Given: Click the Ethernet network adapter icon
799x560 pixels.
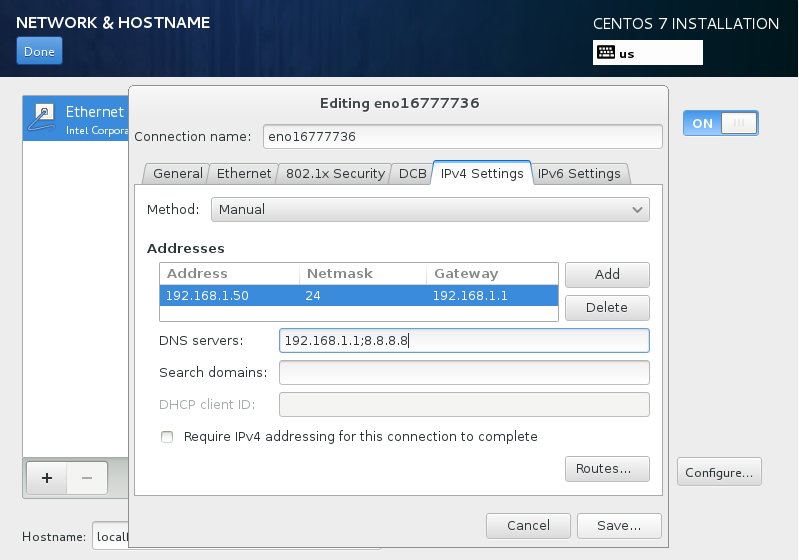Looking at the screenshot, I should [42, 118].
